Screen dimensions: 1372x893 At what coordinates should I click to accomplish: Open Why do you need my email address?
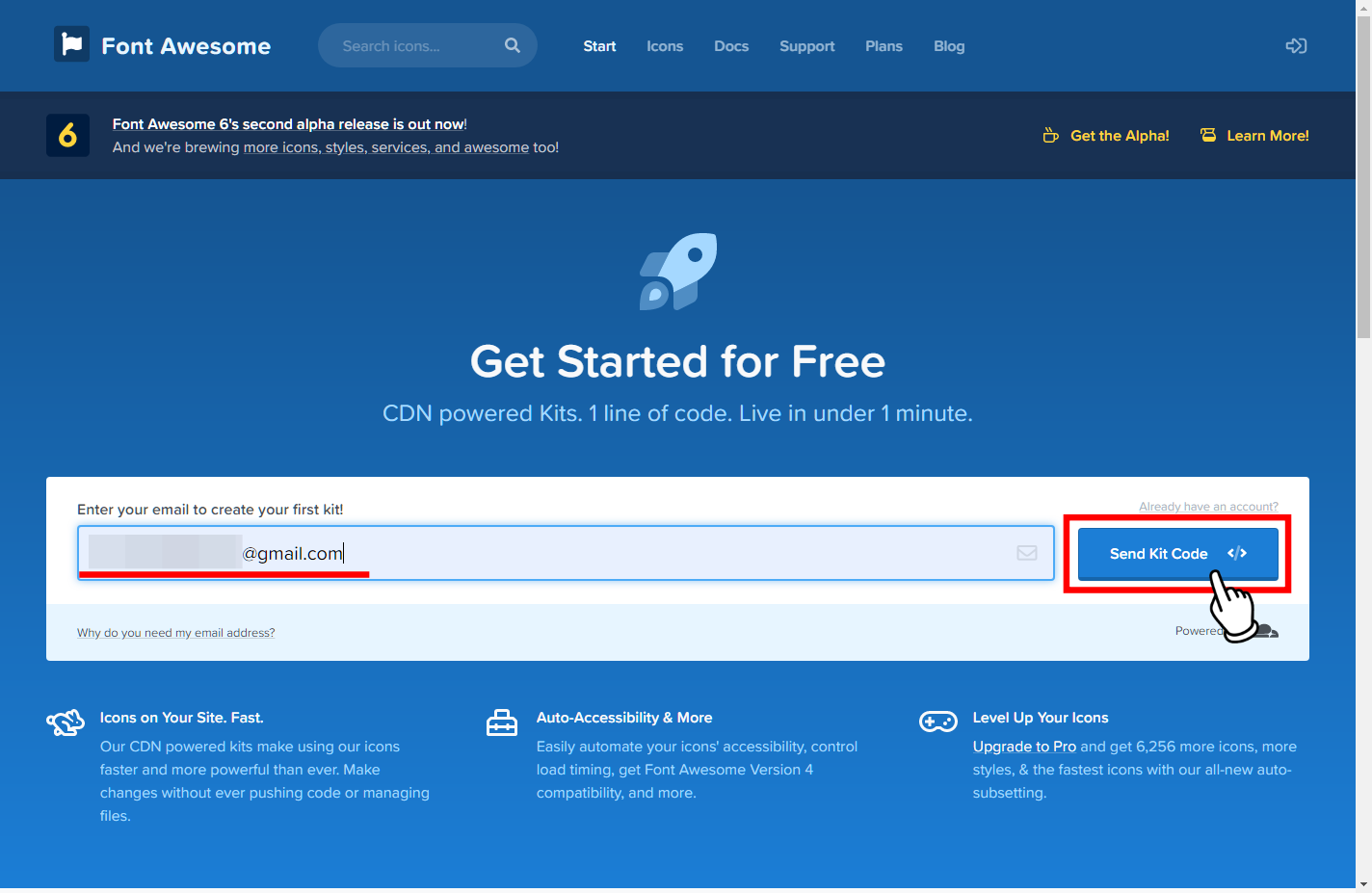(x=175, y=633)
